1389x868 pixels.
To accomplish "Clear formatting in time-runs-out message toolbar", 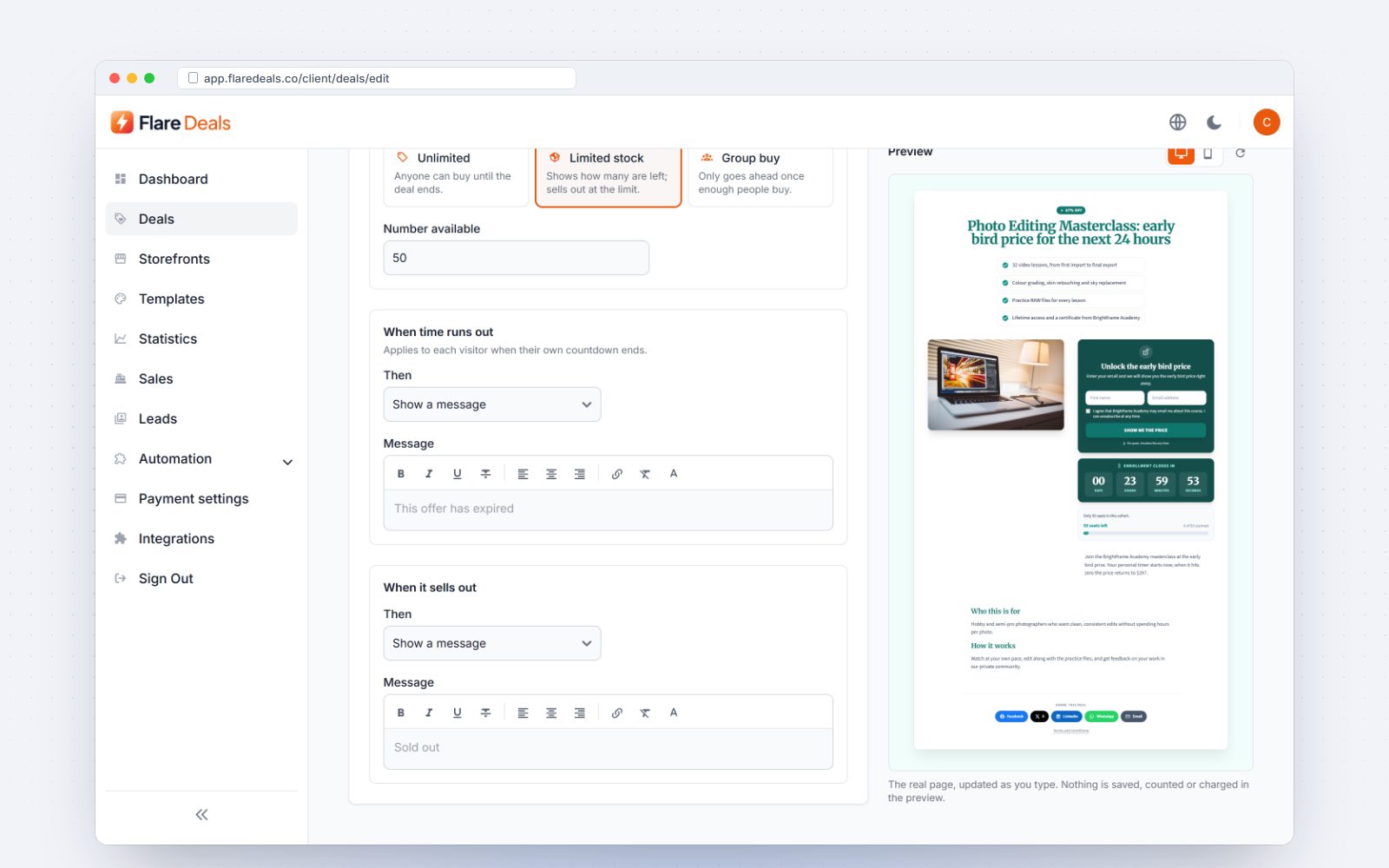I will click(x=645, y=474).
